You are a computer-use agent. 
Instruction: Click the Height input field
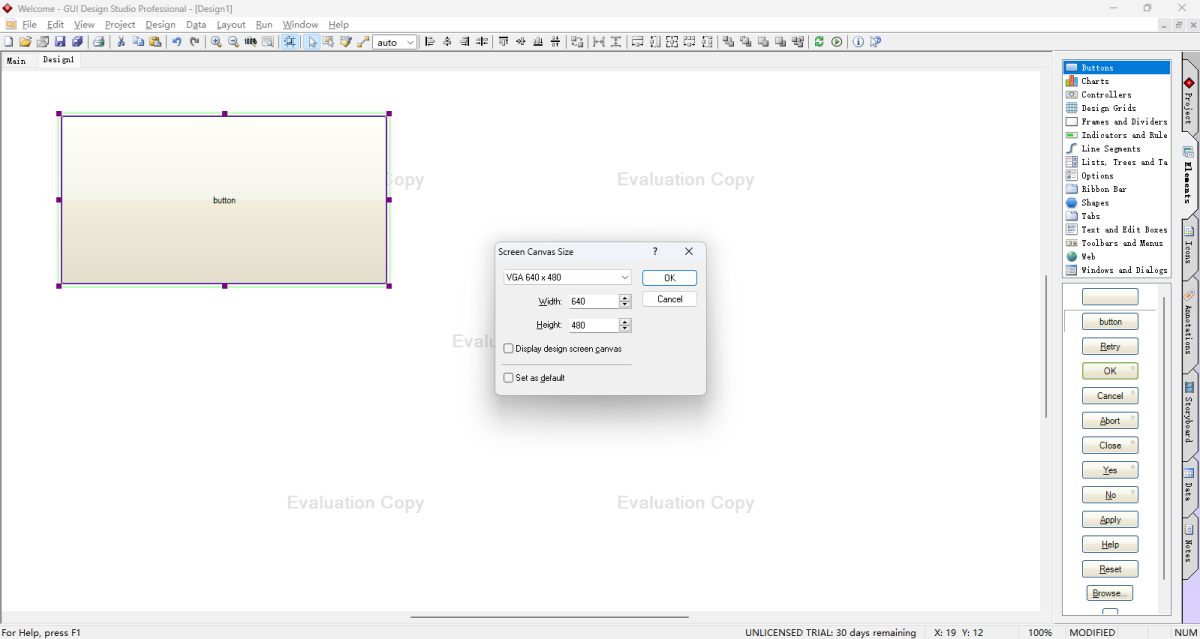593,325
